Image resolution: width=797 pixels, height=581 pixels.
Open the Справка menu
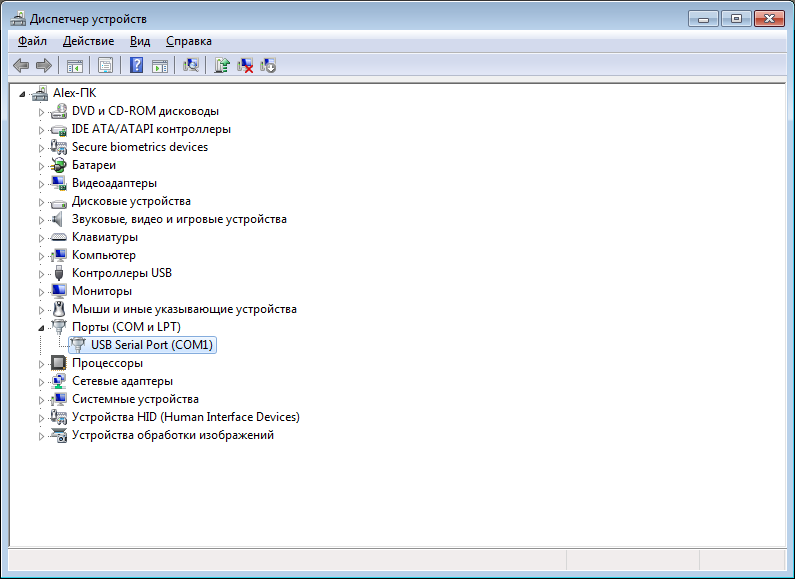click(189, 41)
